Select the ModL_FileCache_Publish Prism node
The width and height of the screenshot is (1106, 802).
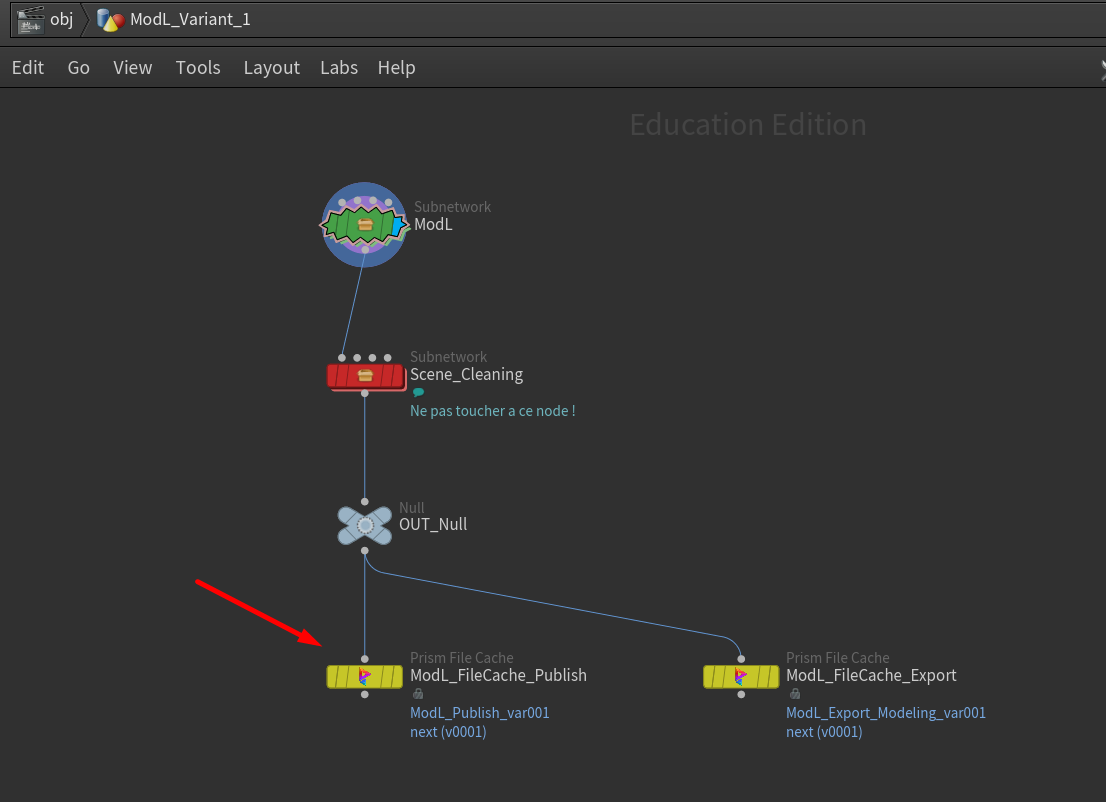[x=364, y=677]
